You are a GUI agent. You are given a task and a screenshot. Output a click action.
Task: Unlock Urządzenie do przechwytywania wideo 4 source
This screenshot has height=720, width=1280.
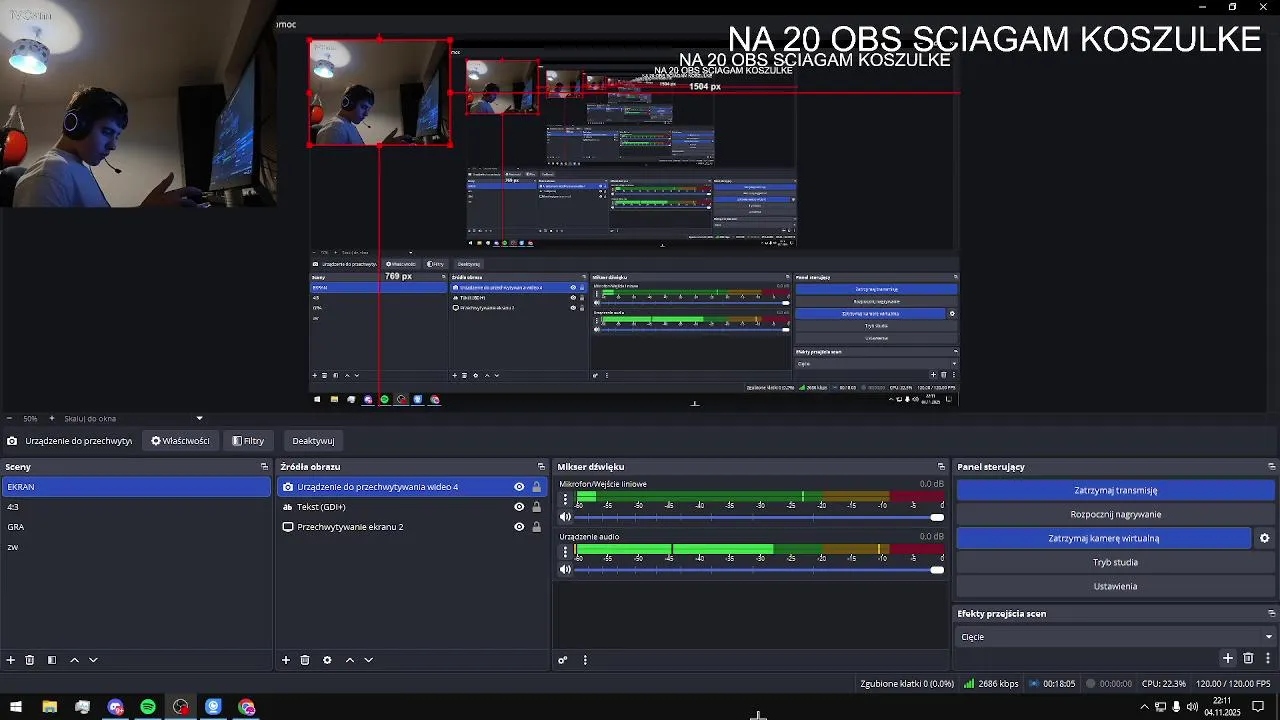[x=536, y=487]
